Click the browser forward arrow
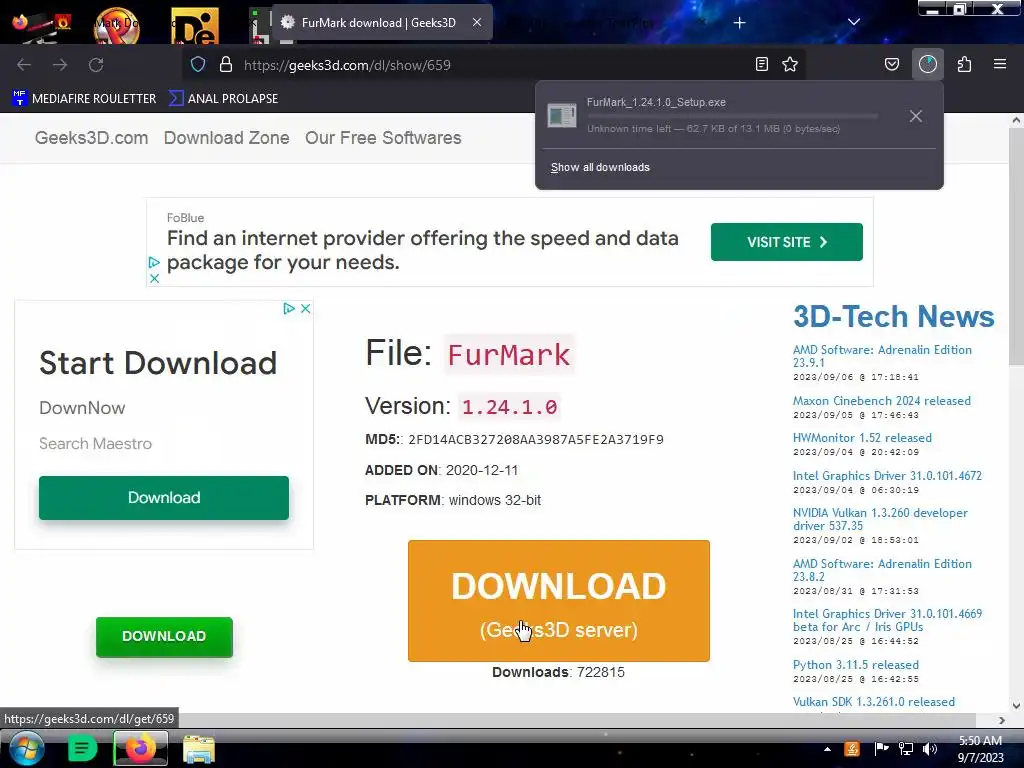The width and height of the screenshot is (1024, 768). pos(60,65)
